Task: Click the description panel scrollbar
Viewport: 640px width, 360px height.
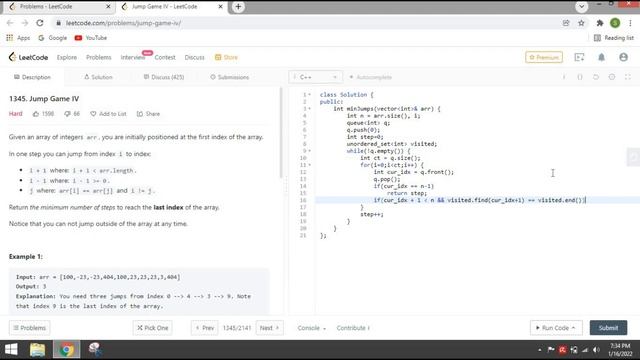Action: [280, 133]
